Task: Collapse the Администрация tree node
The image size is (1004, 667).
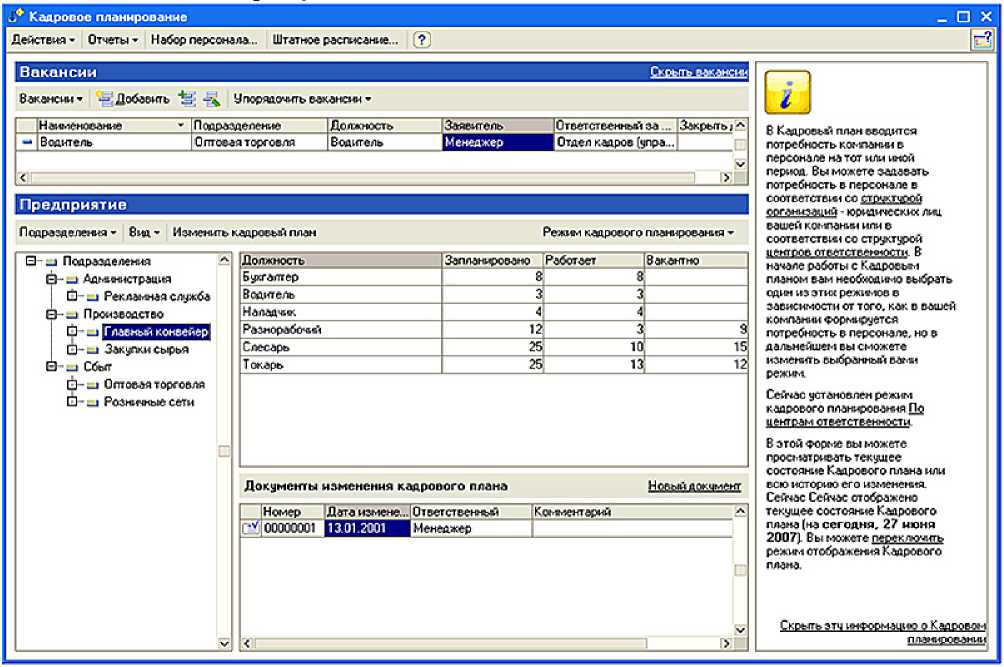Action: [x=51, y=279]
